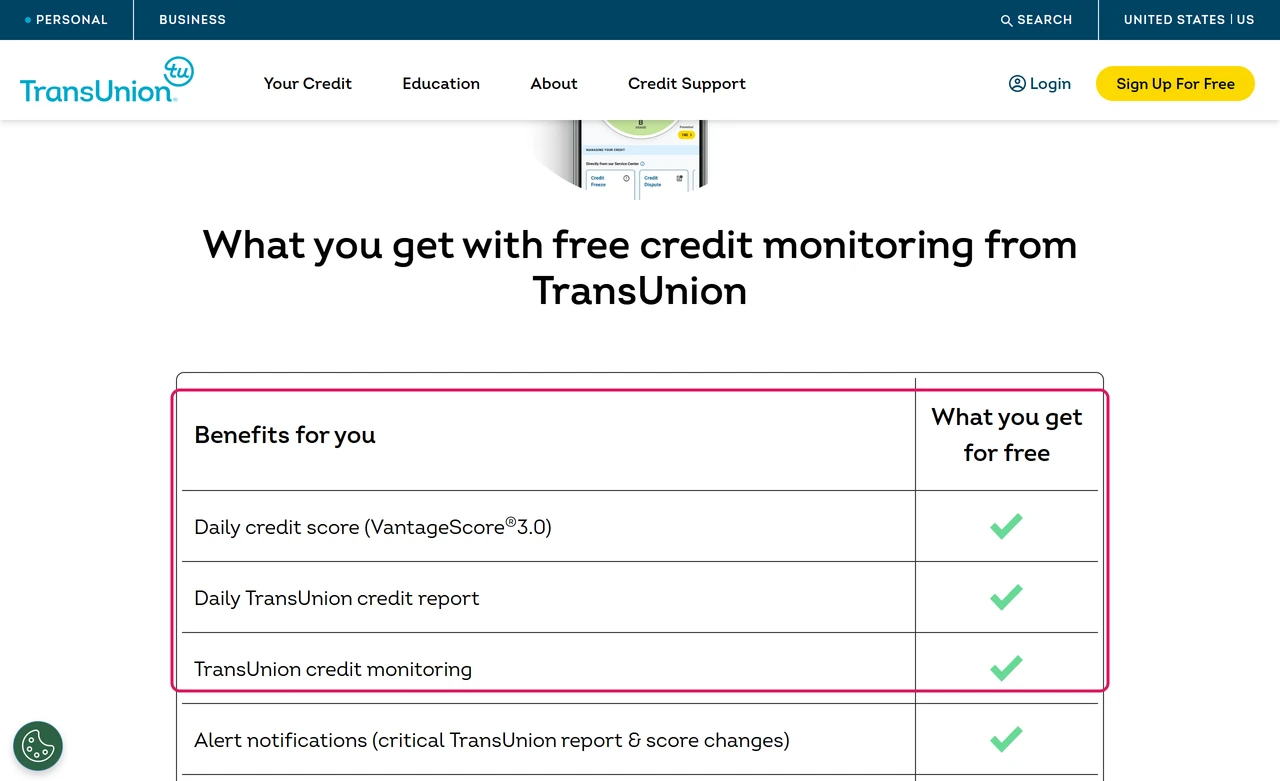Image resolution: width=1280 pixels, height=781 pixels.
Task: Click the 'What you get with free credit monitoring' heading
Action: click(x=640, y=268)
